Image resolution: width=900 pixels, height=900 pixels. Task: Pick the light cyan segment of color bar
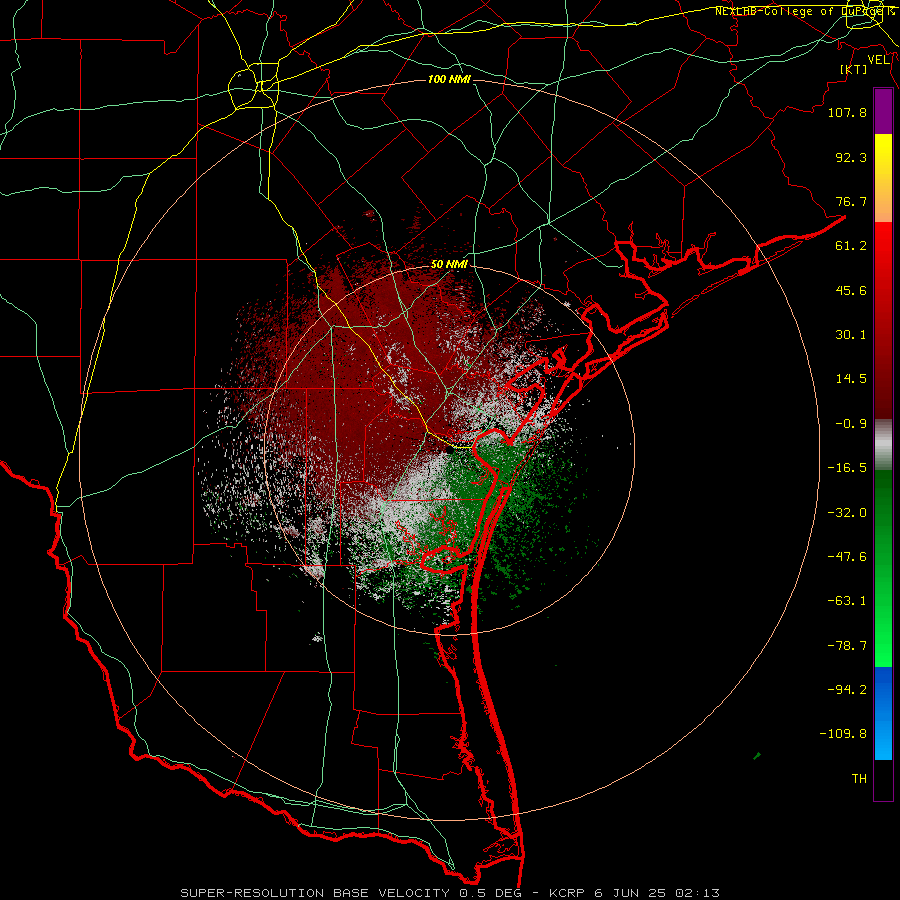point(883,740)
